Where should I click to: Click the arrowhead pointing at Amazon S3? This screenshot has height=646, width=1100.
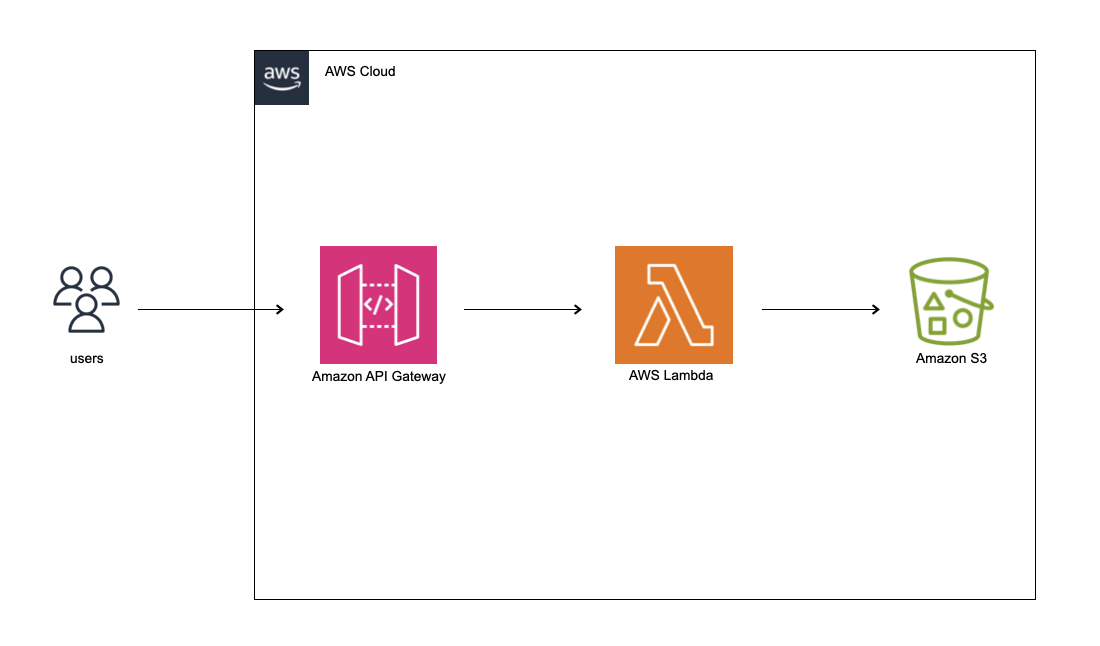pos(876,310)
